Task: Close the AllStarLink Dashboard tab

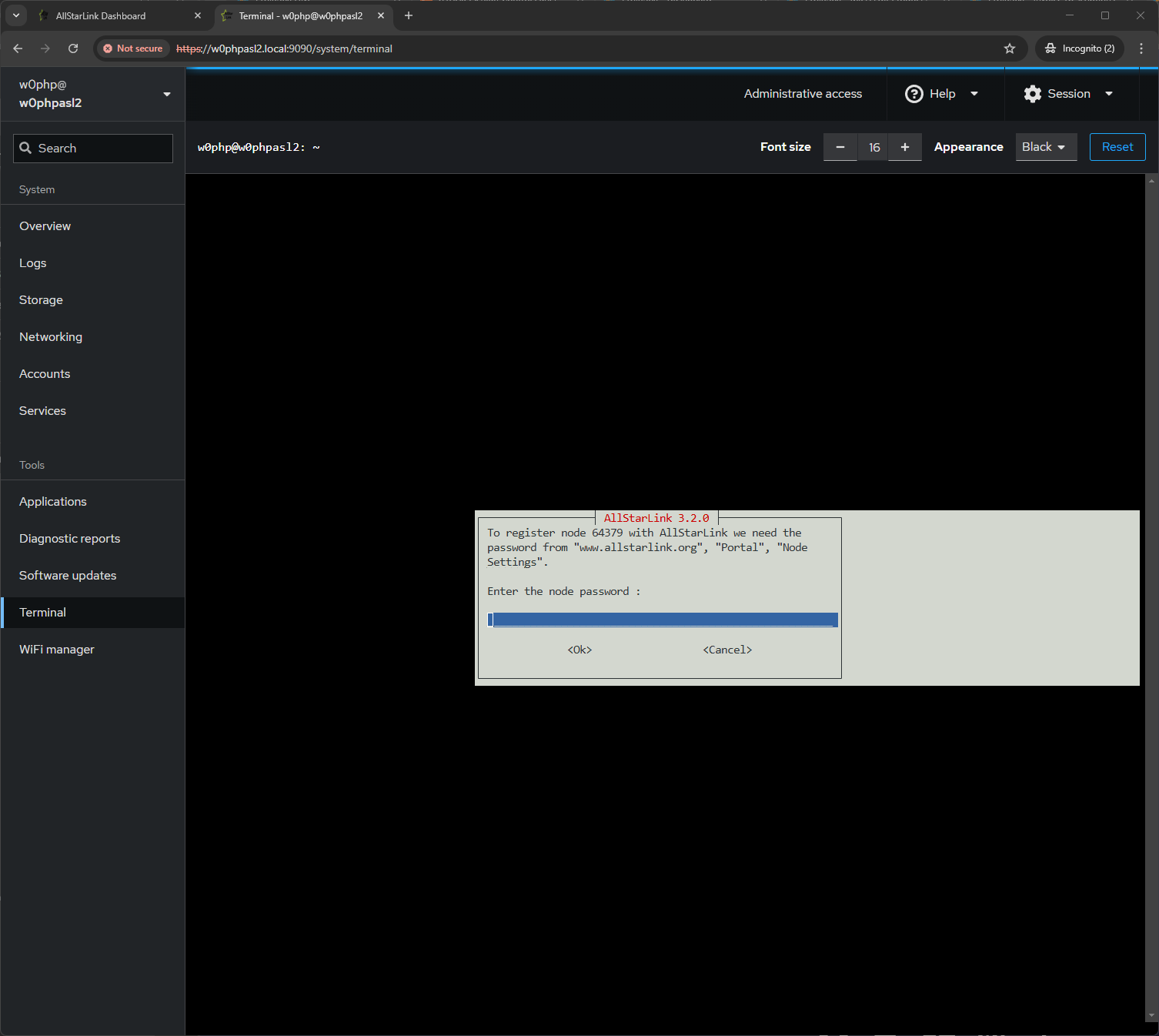Action: tap(198, 15)
